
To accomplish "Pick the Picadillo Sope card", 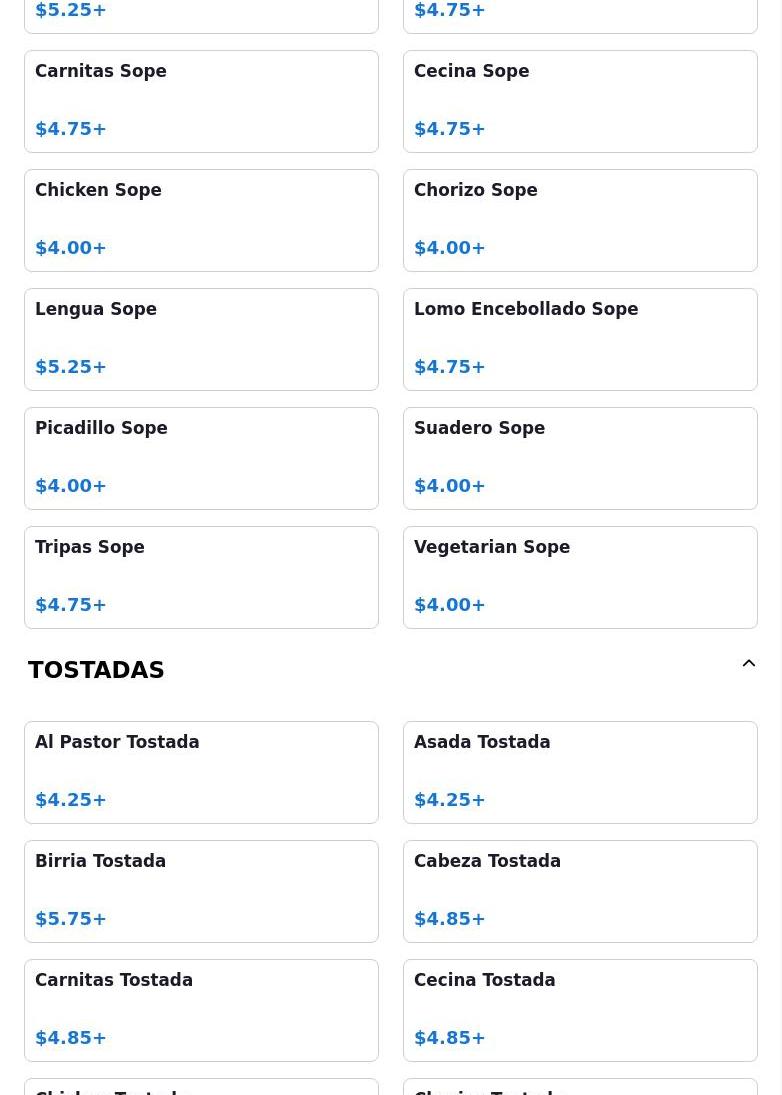I will click(x=201, y=458).
